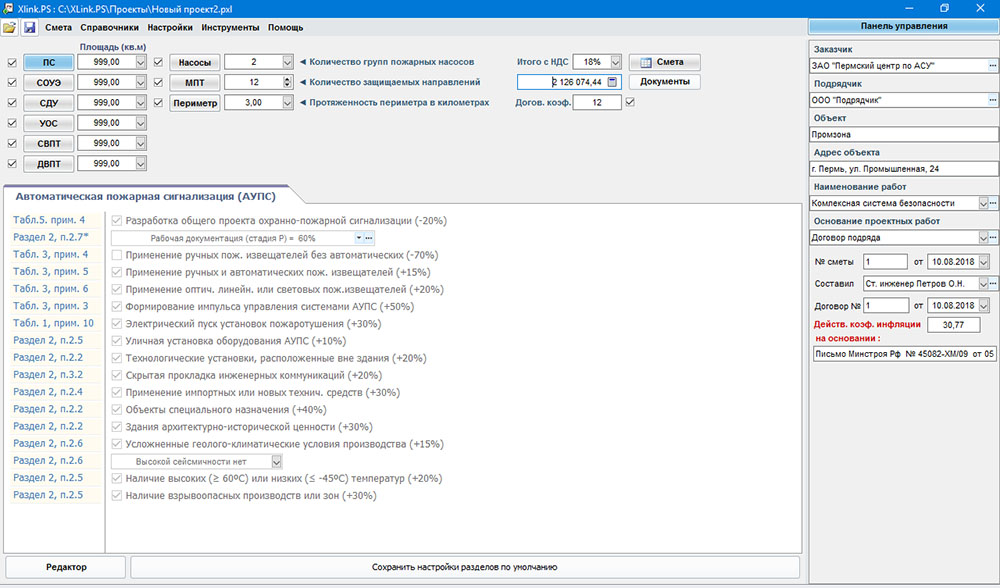Click ellipsis button beside Составил field
Screen dimensions: 1000x588
point(992,284)
